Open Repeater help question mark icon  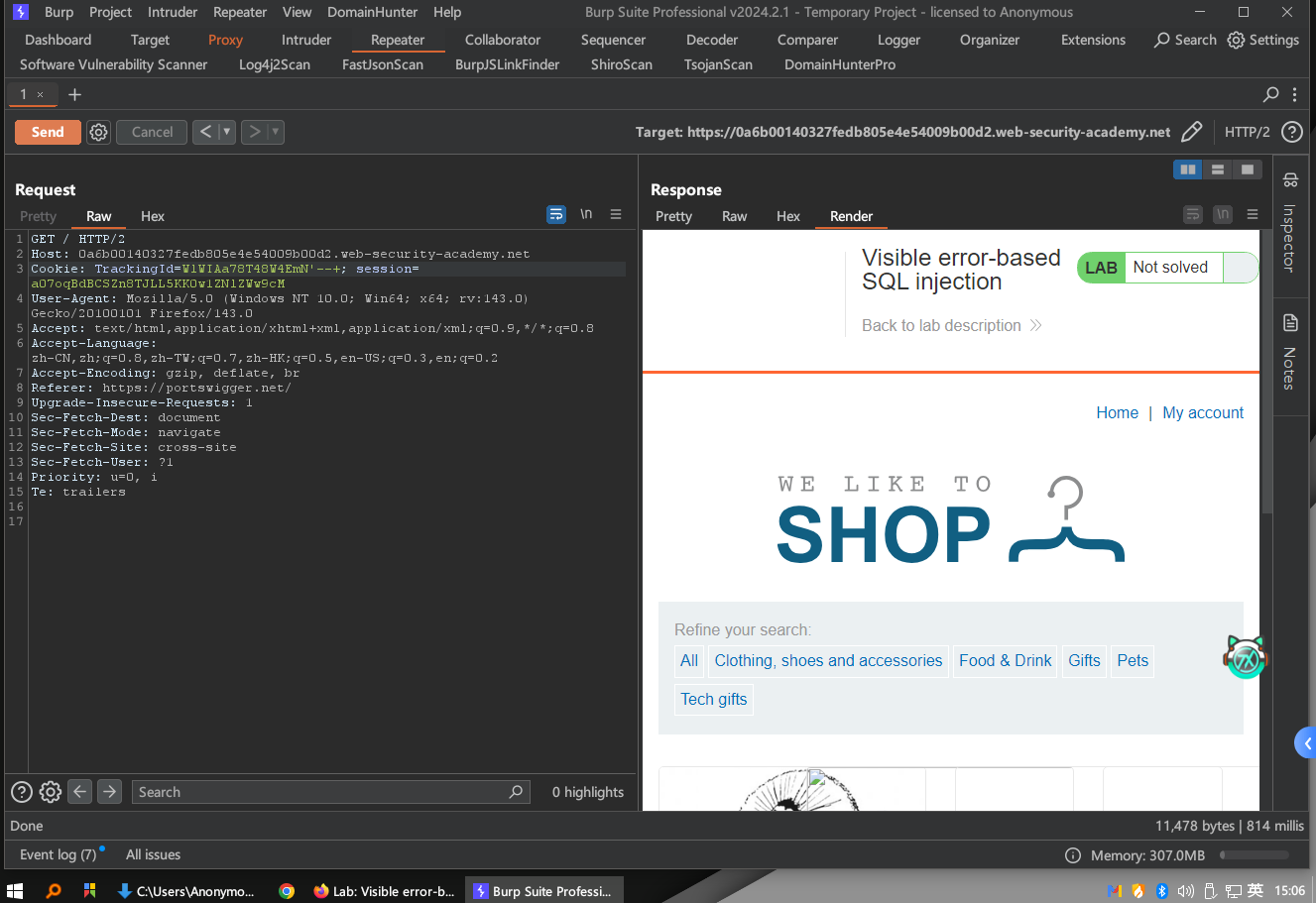click(x=1291, y=132)
